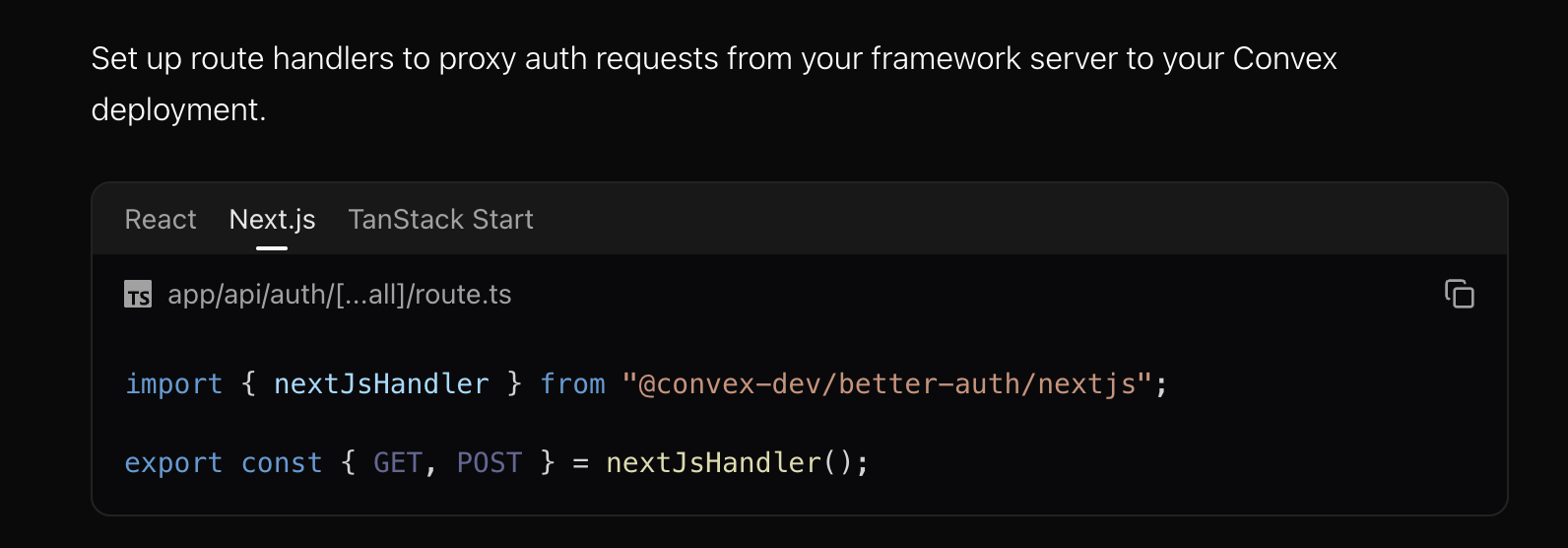Click the from keyword in the import line
1568x548 pixels.
click(x=572, y=383)
